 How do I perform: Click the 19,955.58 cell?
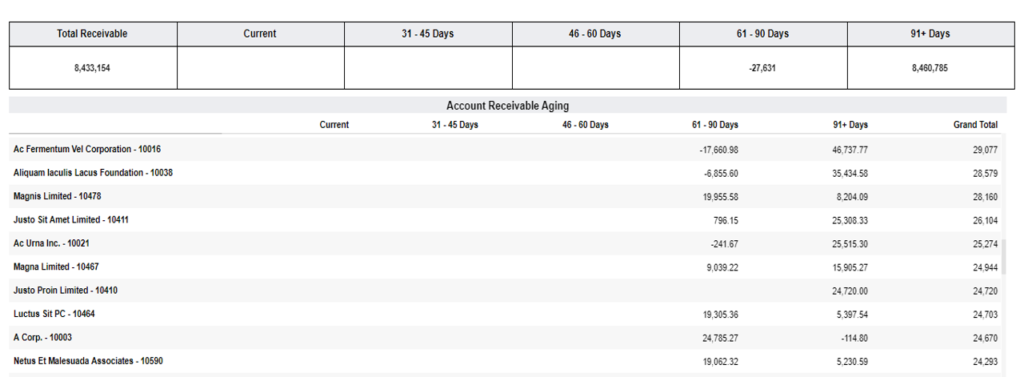pos(720,197)
